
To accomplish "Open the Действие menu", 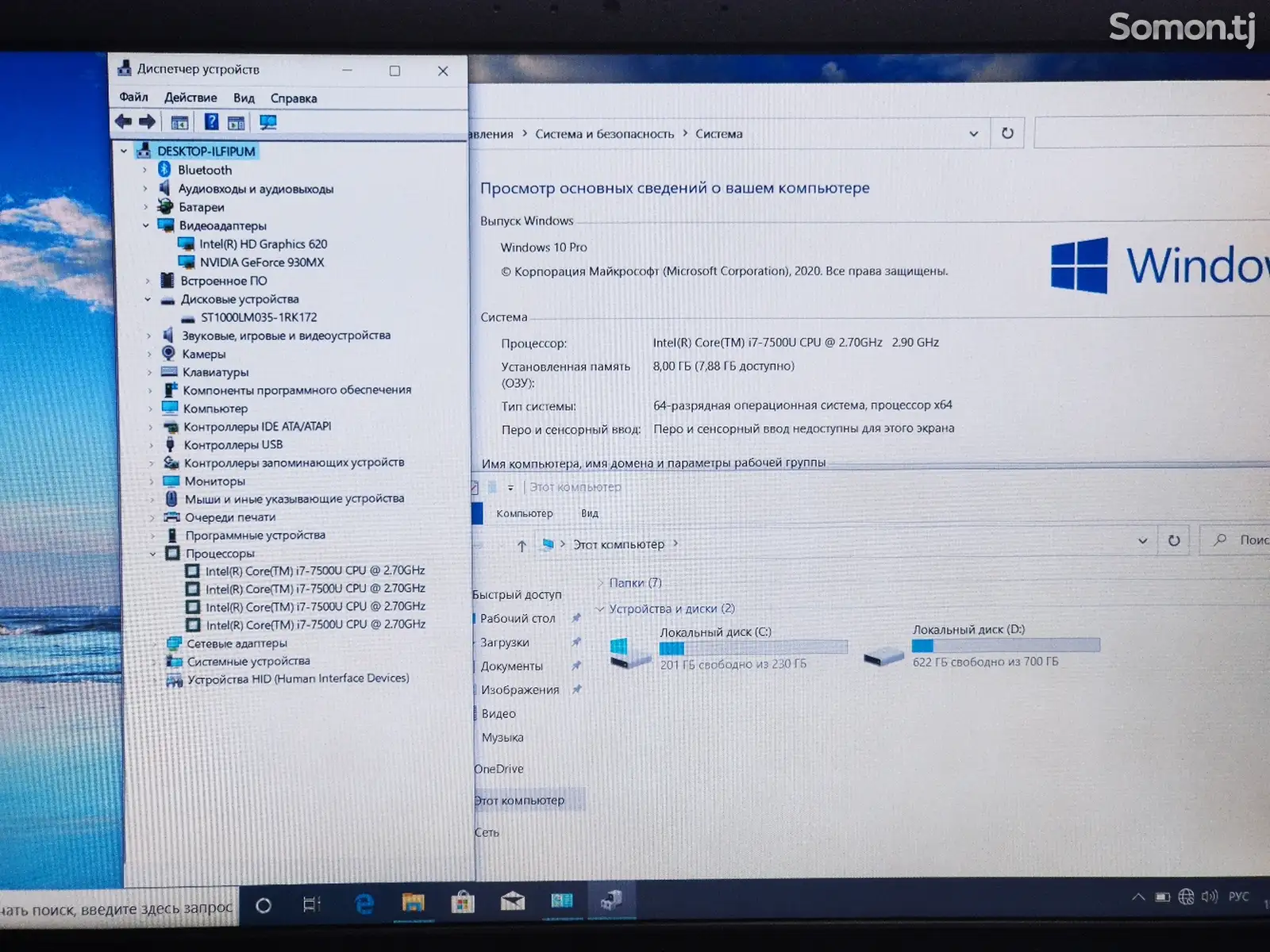I will 190,98.
